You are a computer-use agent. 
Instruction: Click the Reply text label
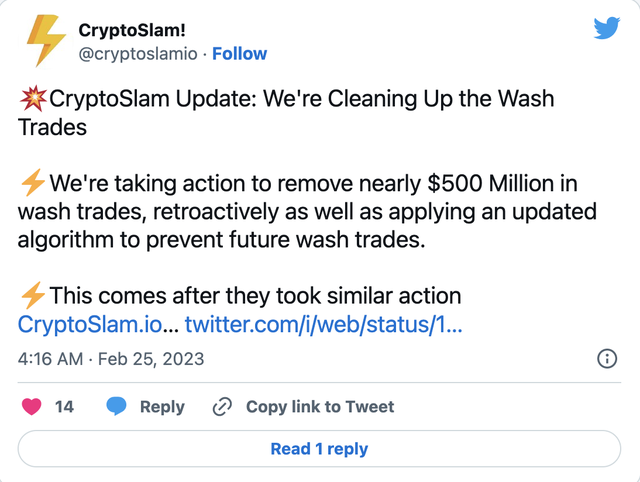(x=162, y=406)
